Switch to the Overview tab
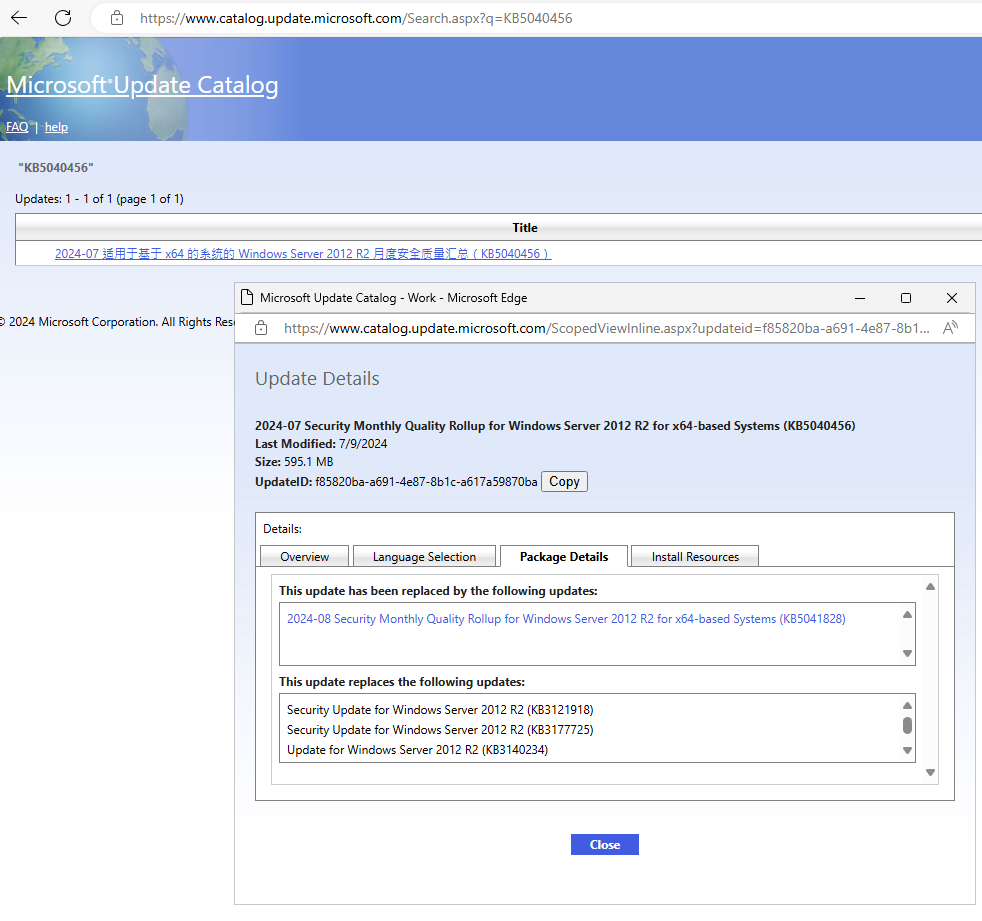Screen dimensions: 982x921 304,557
